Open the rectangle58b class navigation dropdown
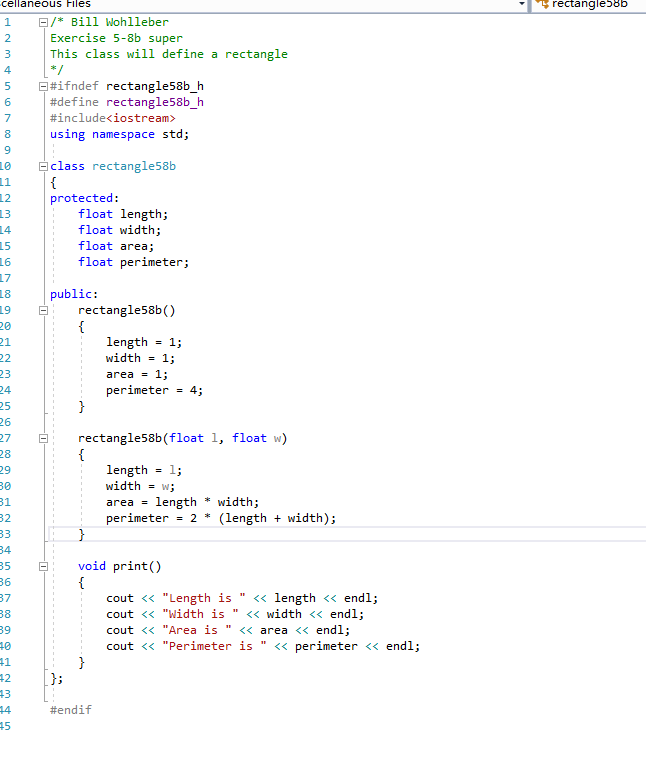The width and height of the screenshot is (646, 773). [x=589, y=4]
